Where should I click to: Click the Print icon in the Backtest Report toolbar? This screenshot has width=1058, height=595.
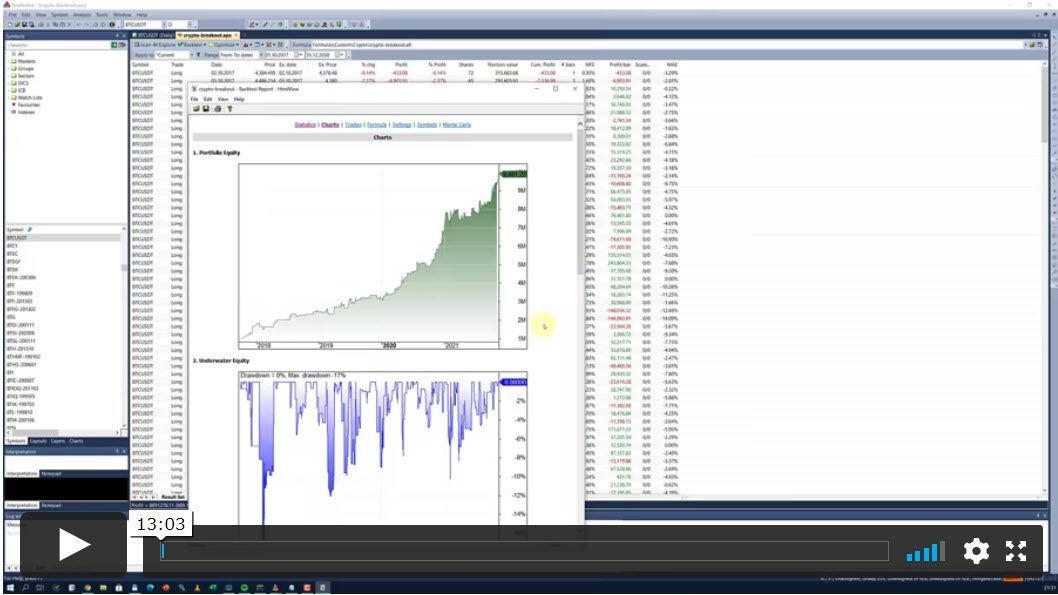(217, 109)
